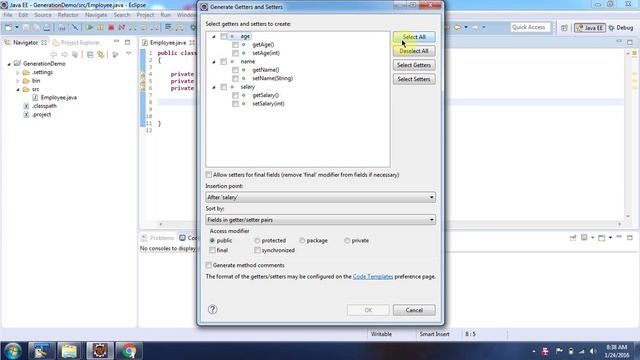Click the Select Setters button
Image resolution: width=640 pixels, height=360 pixels.
[414, 79]
